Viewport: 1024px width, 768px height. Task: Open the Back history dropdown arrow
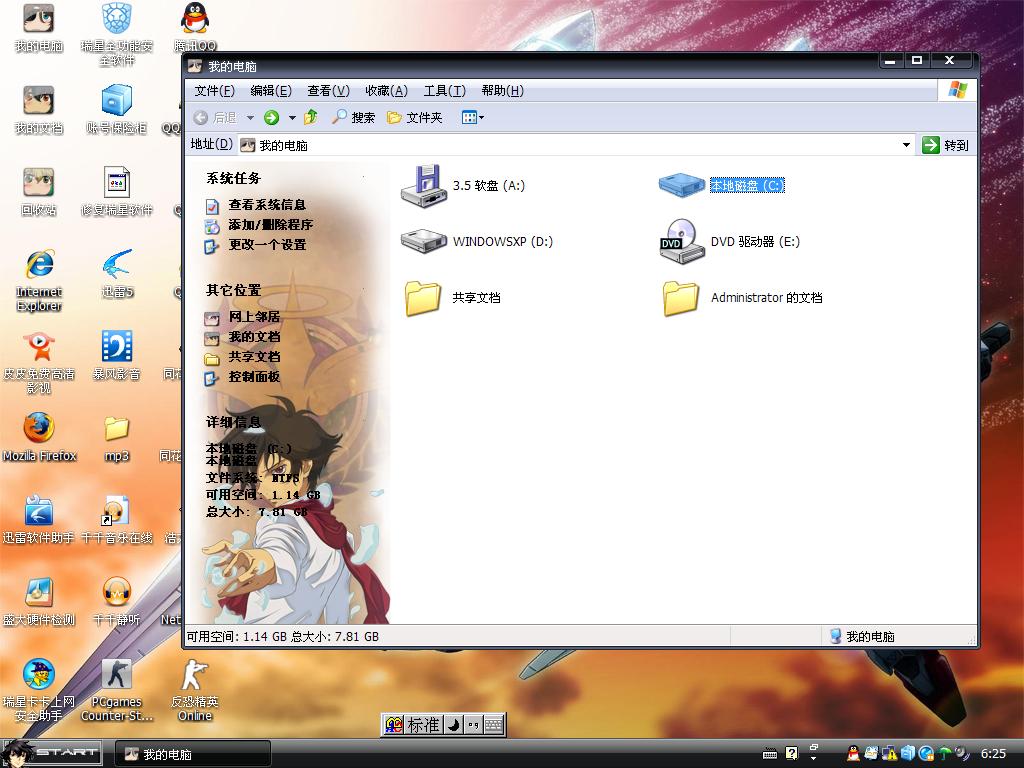point(250,118)
